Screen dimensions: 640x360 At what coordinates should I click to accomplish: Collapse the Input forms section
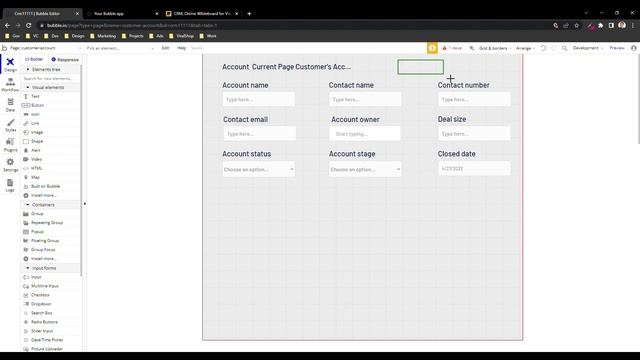28,268
